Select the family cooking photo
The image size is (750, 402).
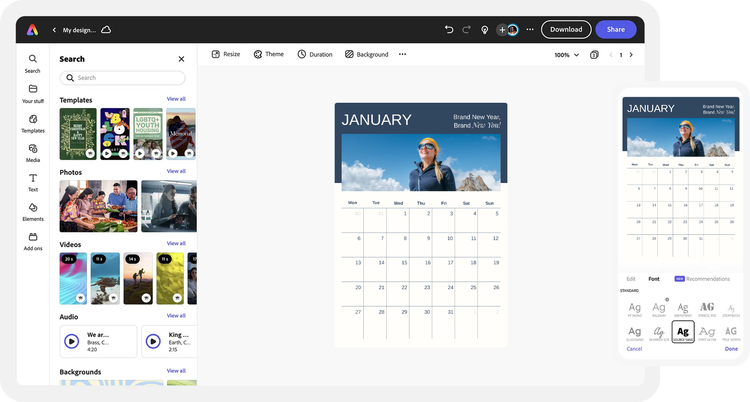pos(98,206)
